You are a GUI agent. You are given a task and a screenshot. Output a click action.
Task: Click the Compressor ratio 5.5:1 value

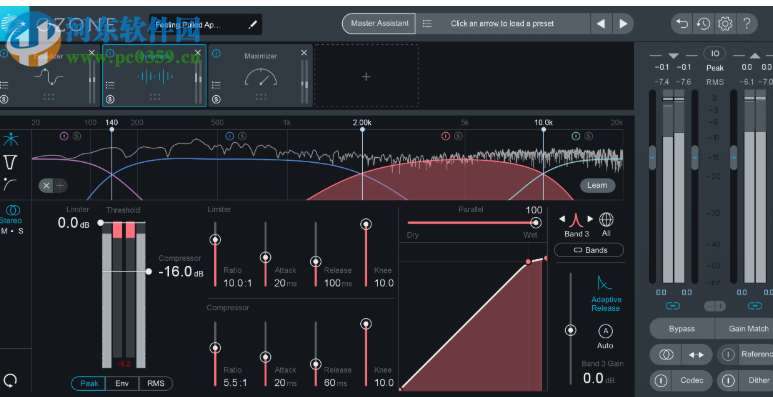(x=235, y=382)
